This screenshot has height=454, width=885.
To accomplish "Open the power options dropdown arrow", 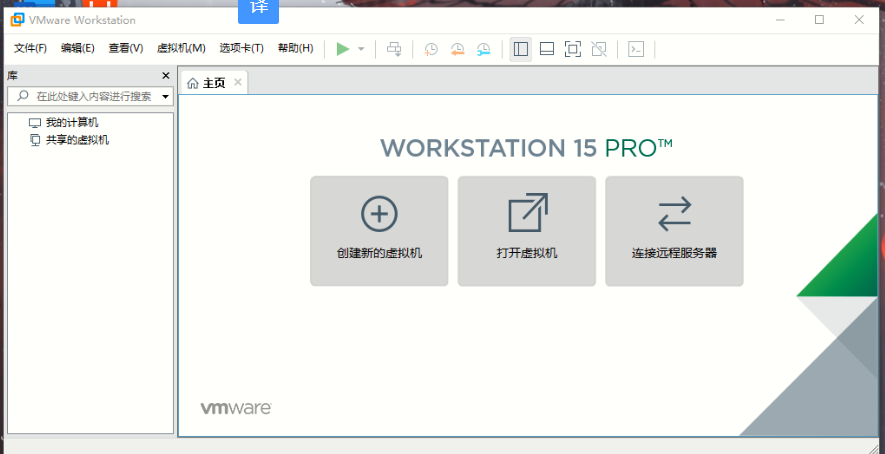I will (x=361, y=49).
